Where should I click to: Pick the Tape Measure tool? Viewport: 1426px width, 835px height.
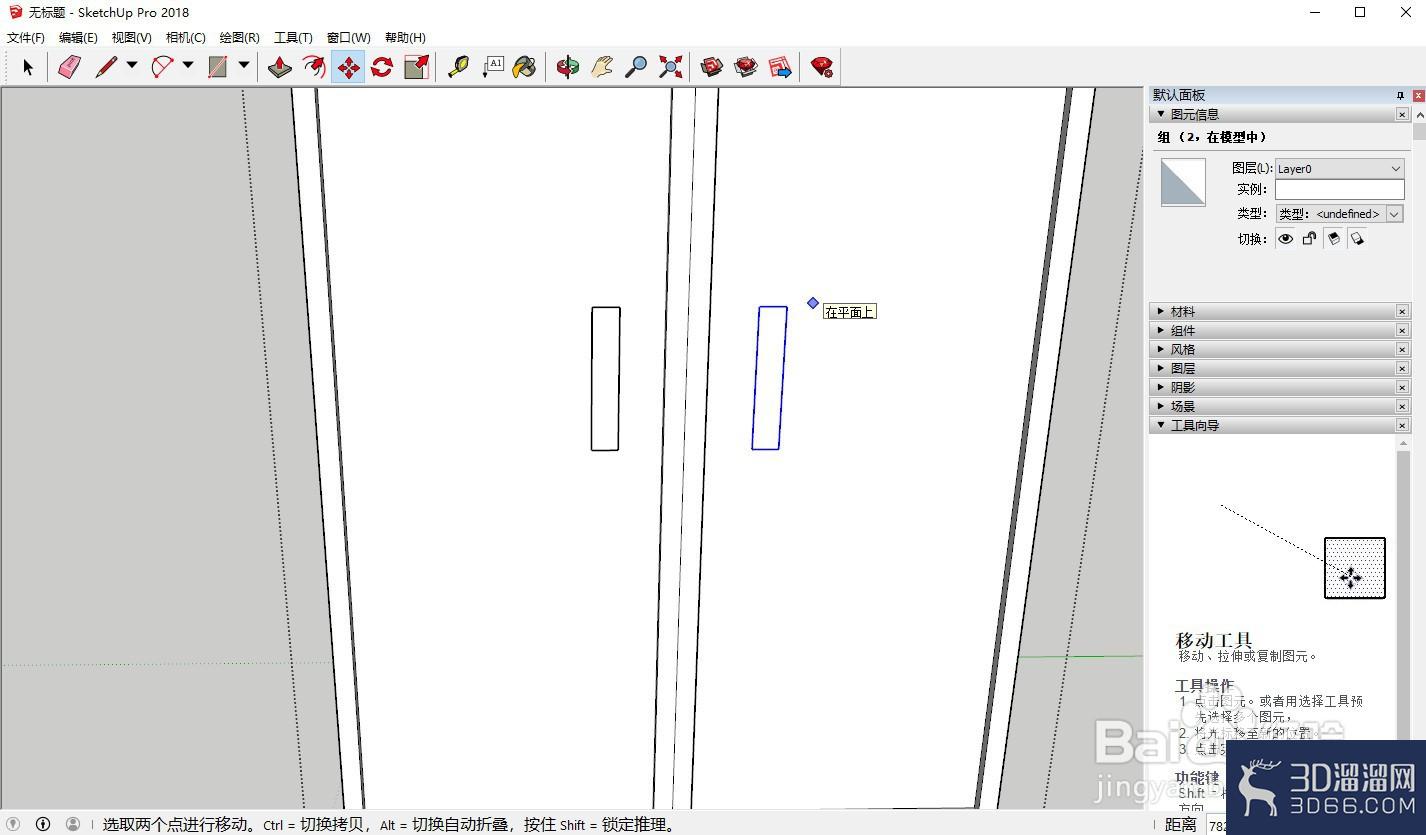pyautogui.click(x=459, y=67)
